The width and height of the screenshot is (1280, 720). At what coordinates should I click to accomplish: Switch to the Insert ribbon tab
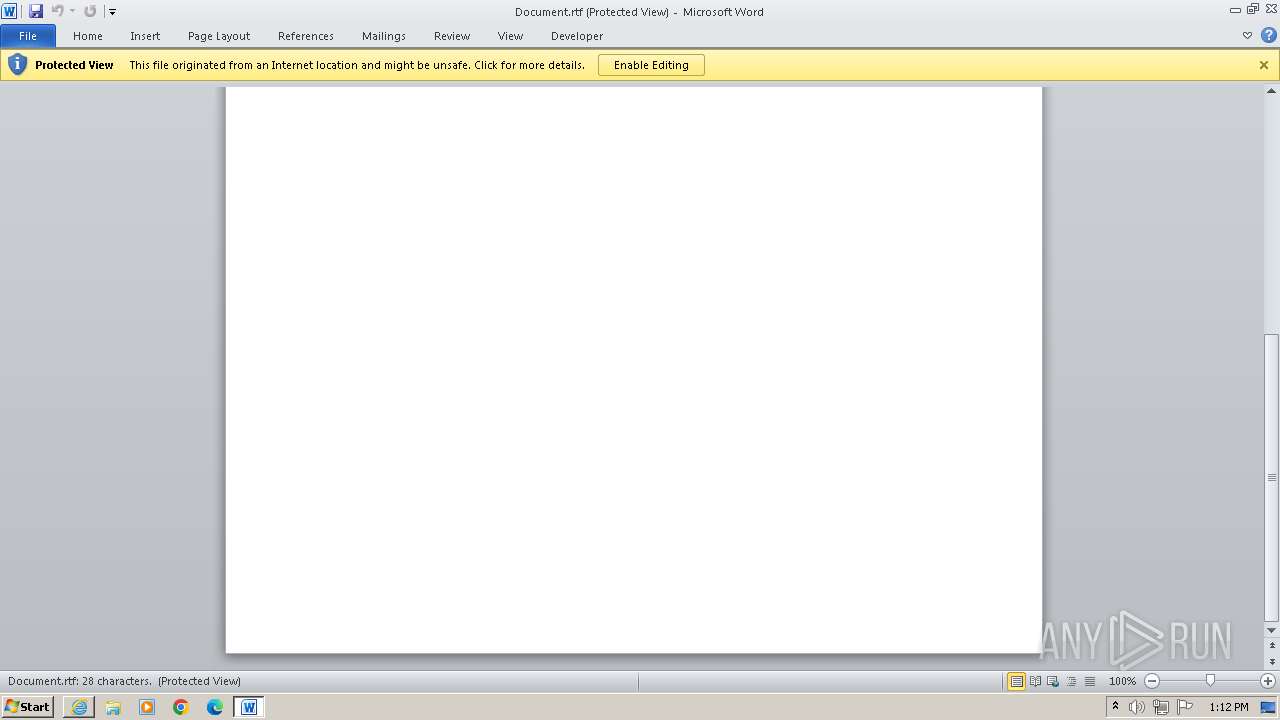[145, 36]
